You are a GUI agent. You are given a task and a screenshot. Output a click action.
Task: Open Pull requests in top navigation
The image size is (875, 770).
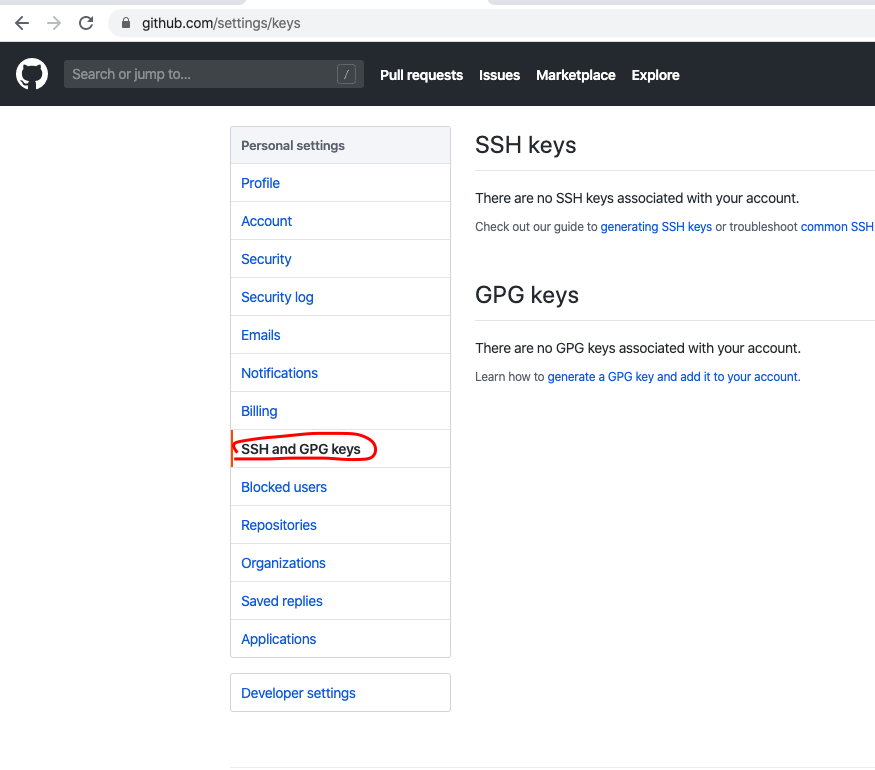click(x=421, y=75)
